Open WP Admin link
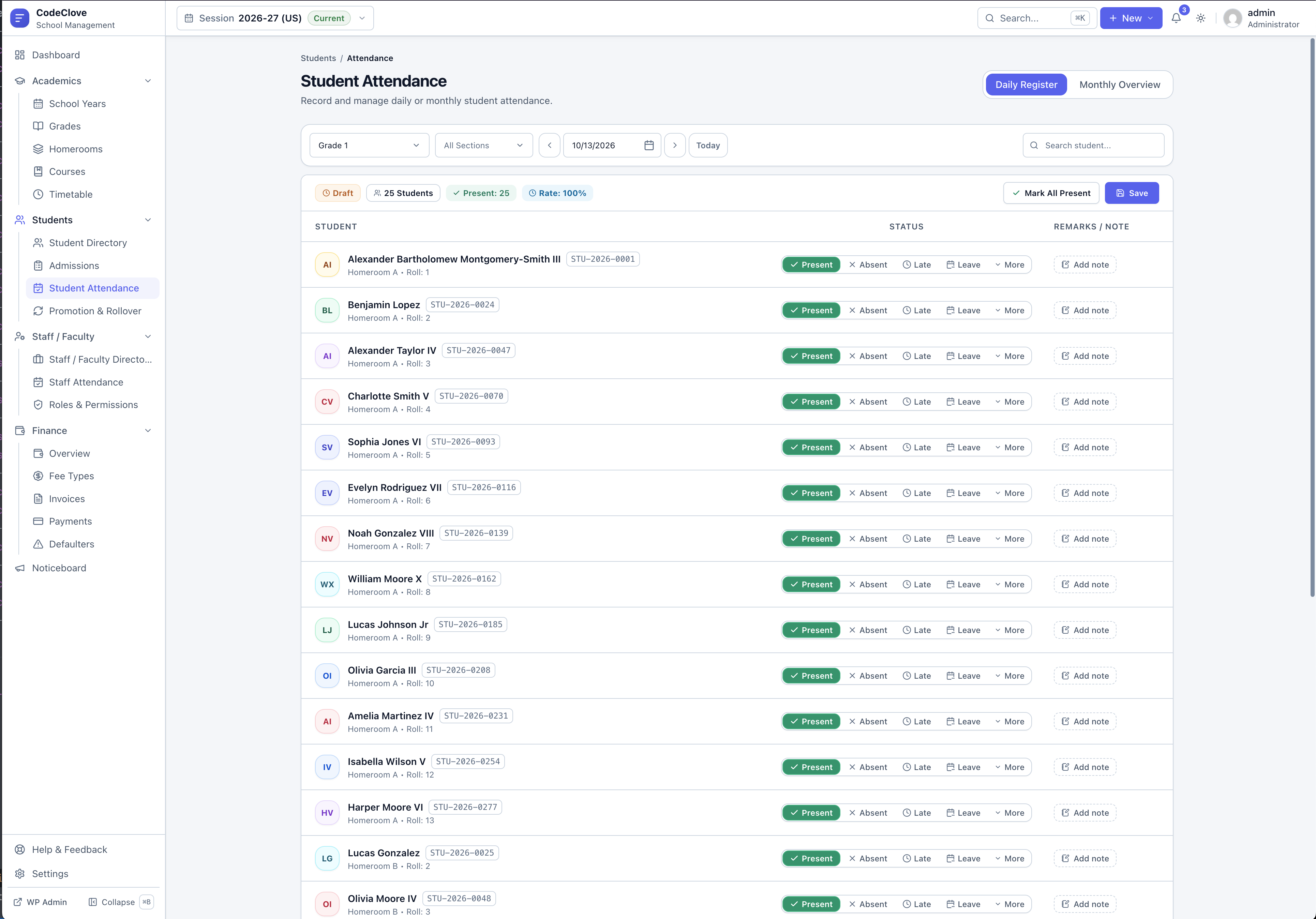 (x=41, y=902)
